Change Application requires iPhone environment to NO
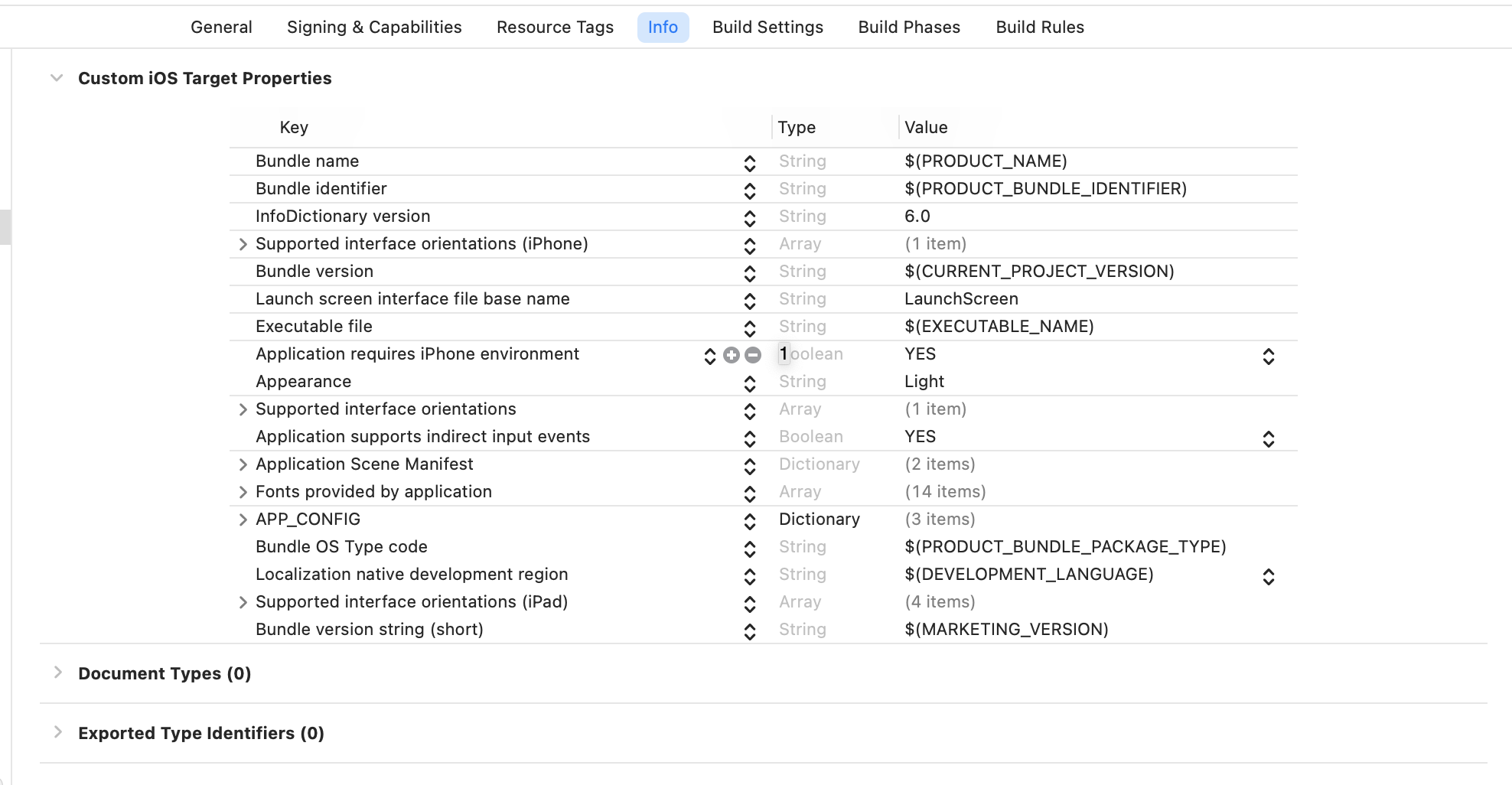 click(x=1269, y=356)
